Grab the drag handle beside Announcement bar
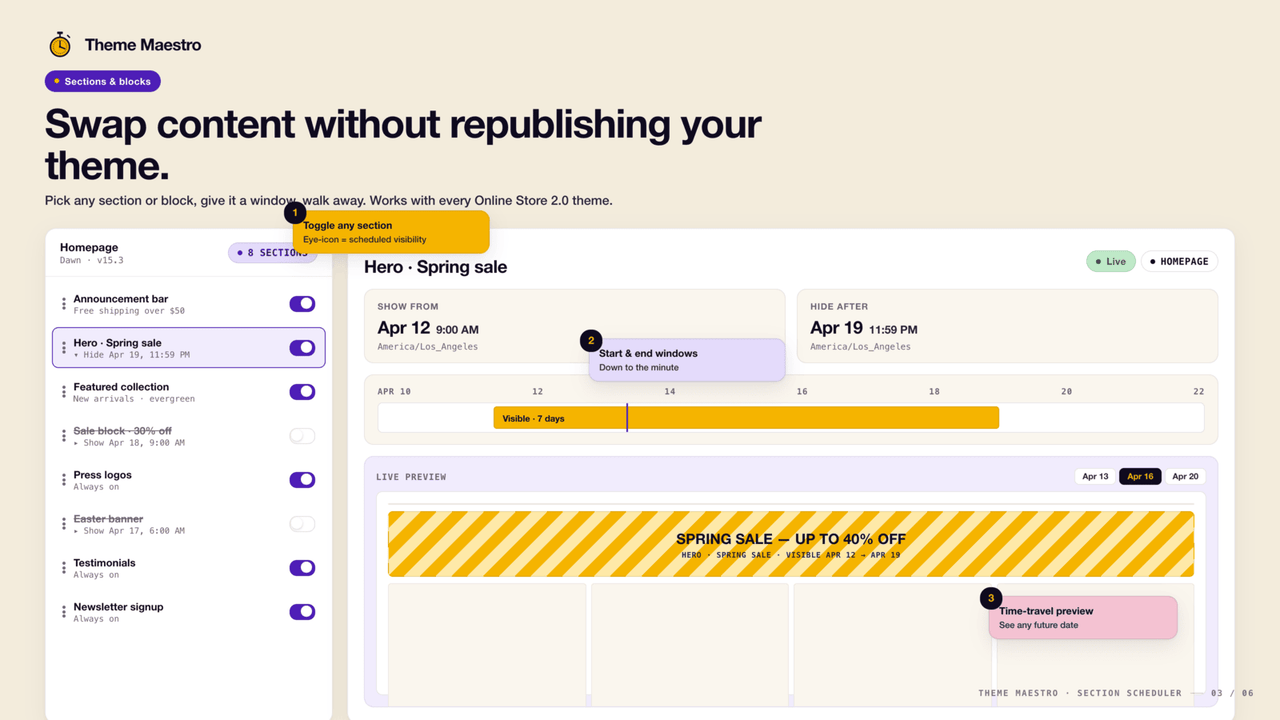1280x720 pixels. click(64, 304)
